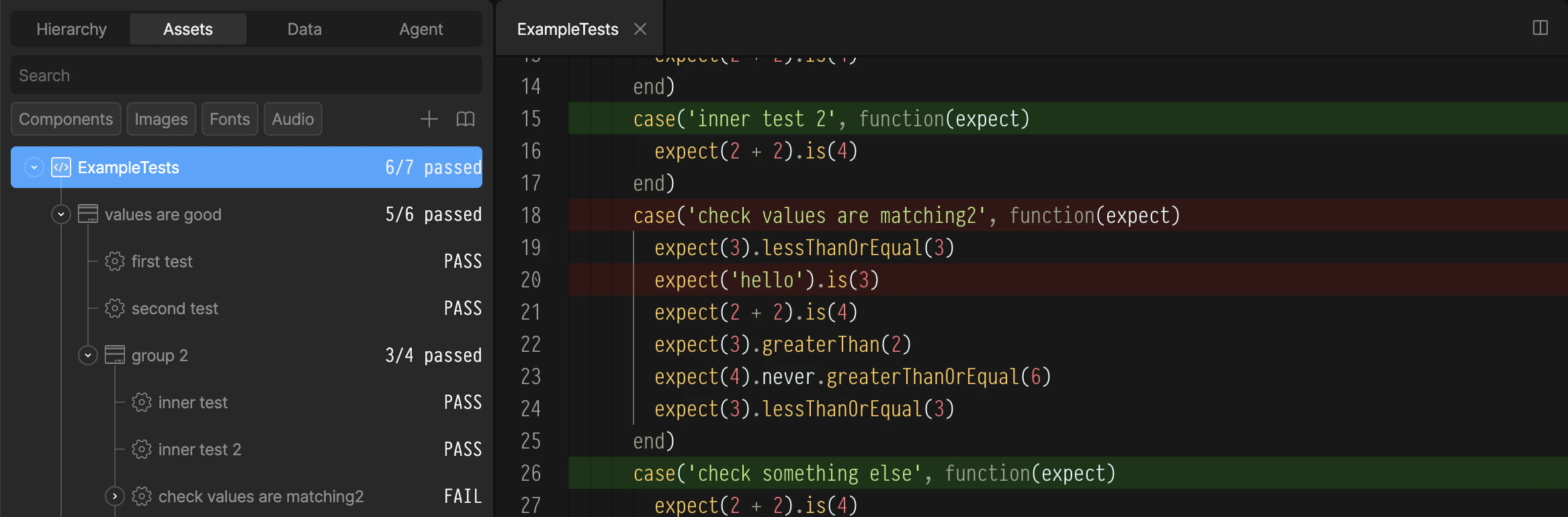Collapse the group 2 node
1568x517 pixels.
click(x=88, y=355)
